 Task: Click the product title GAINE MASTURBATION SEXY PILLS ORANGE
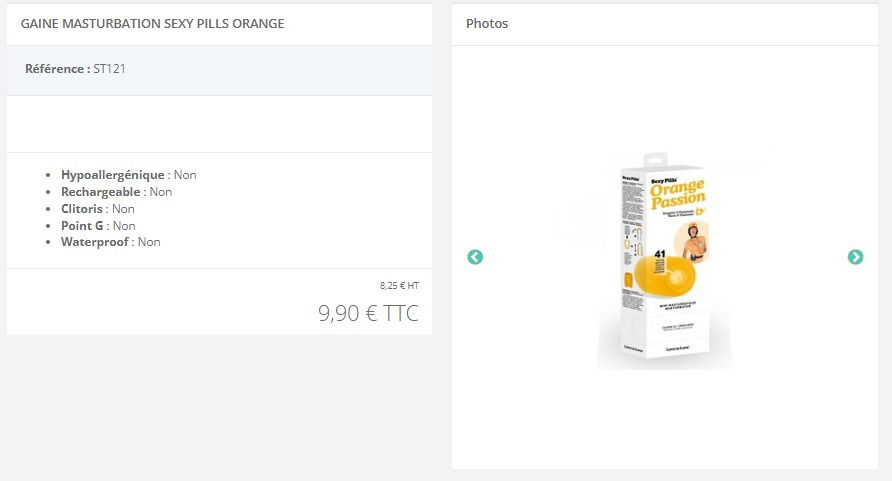point(152,23)
